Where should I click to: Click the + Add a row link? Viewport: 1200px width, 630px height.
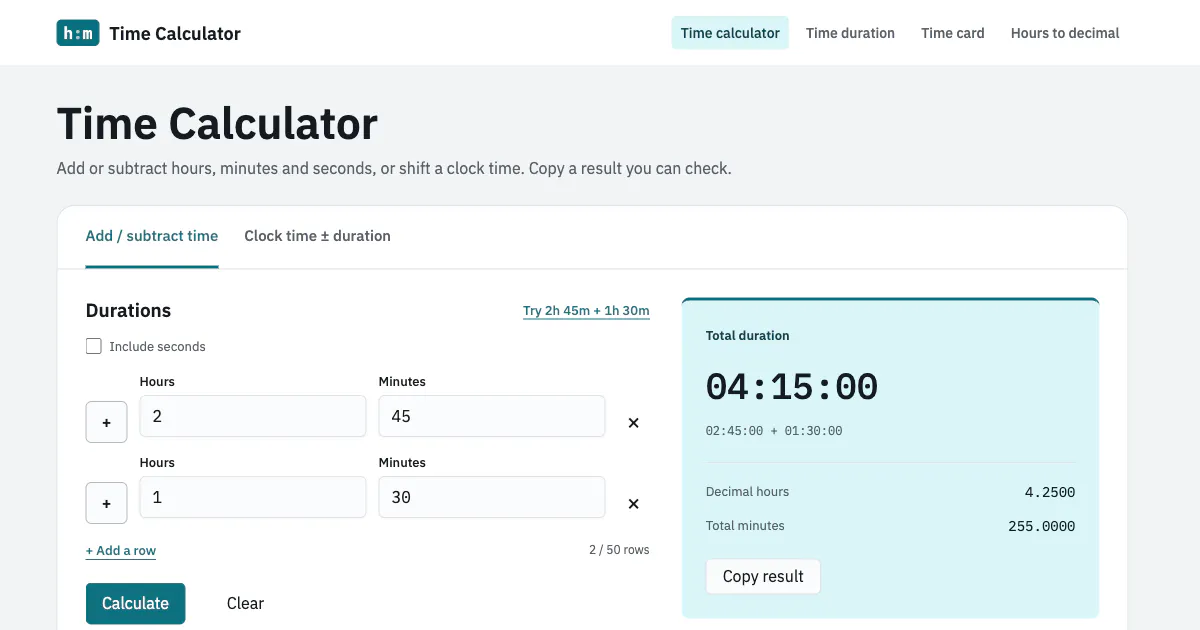point(121,551)
